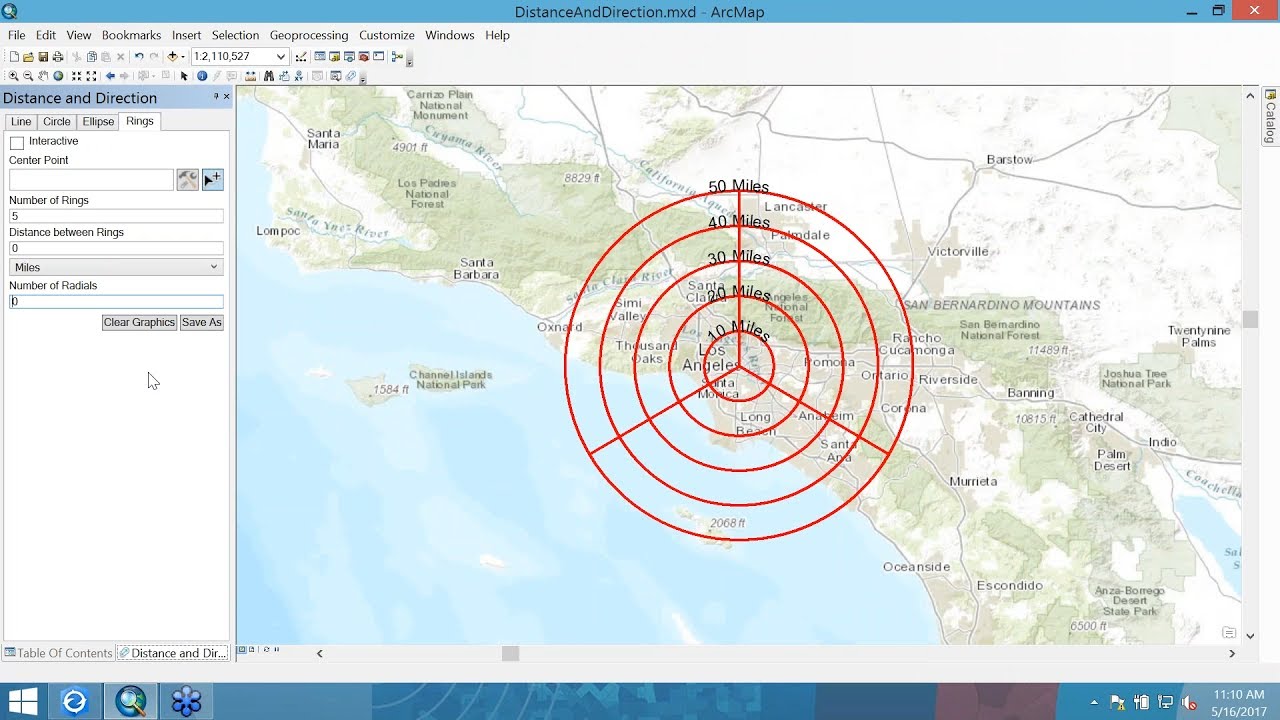Click the Add Data button
1280x720 pixels.
pos(172,57)
